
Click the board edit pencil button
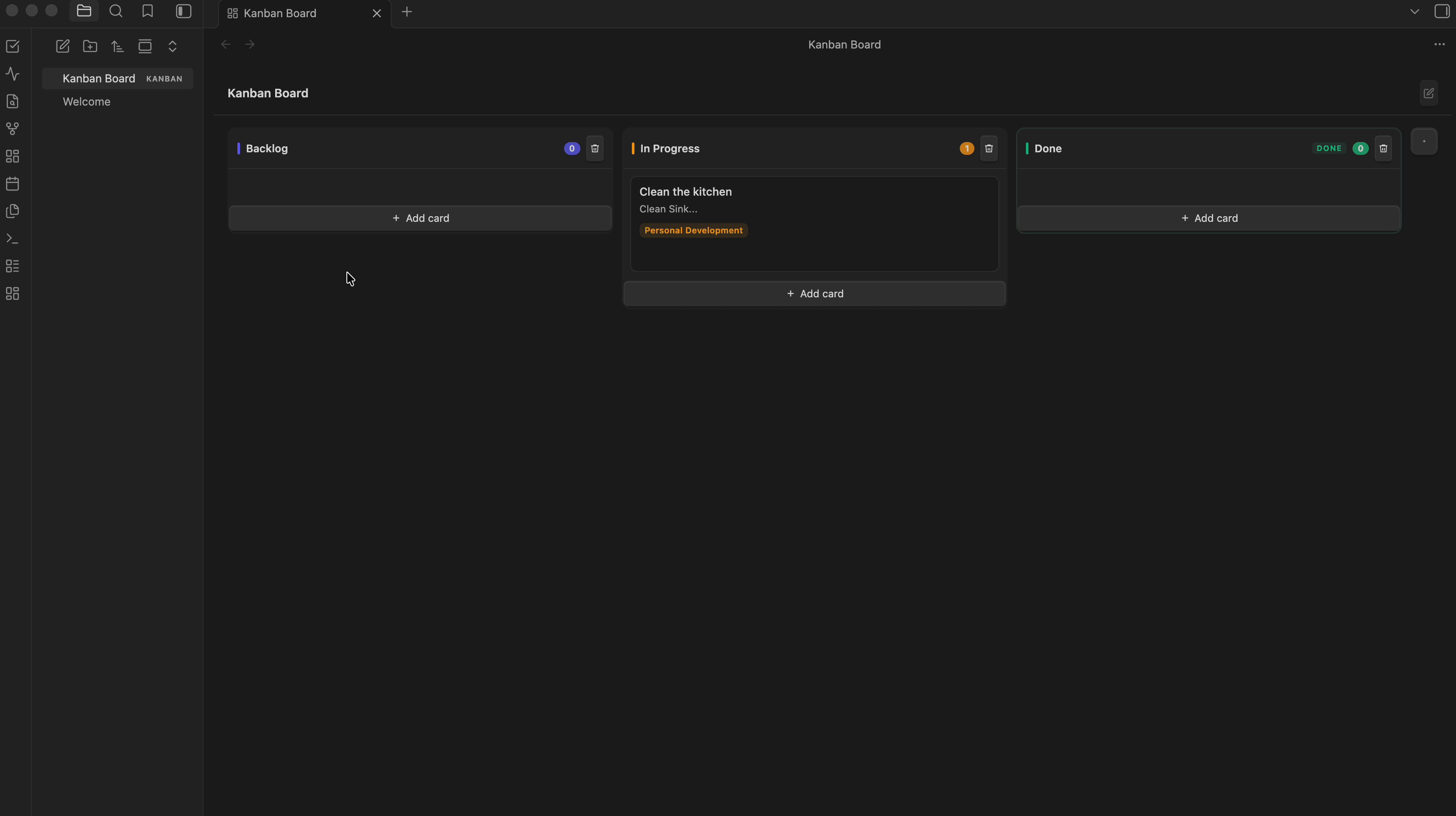(1429, 93)
